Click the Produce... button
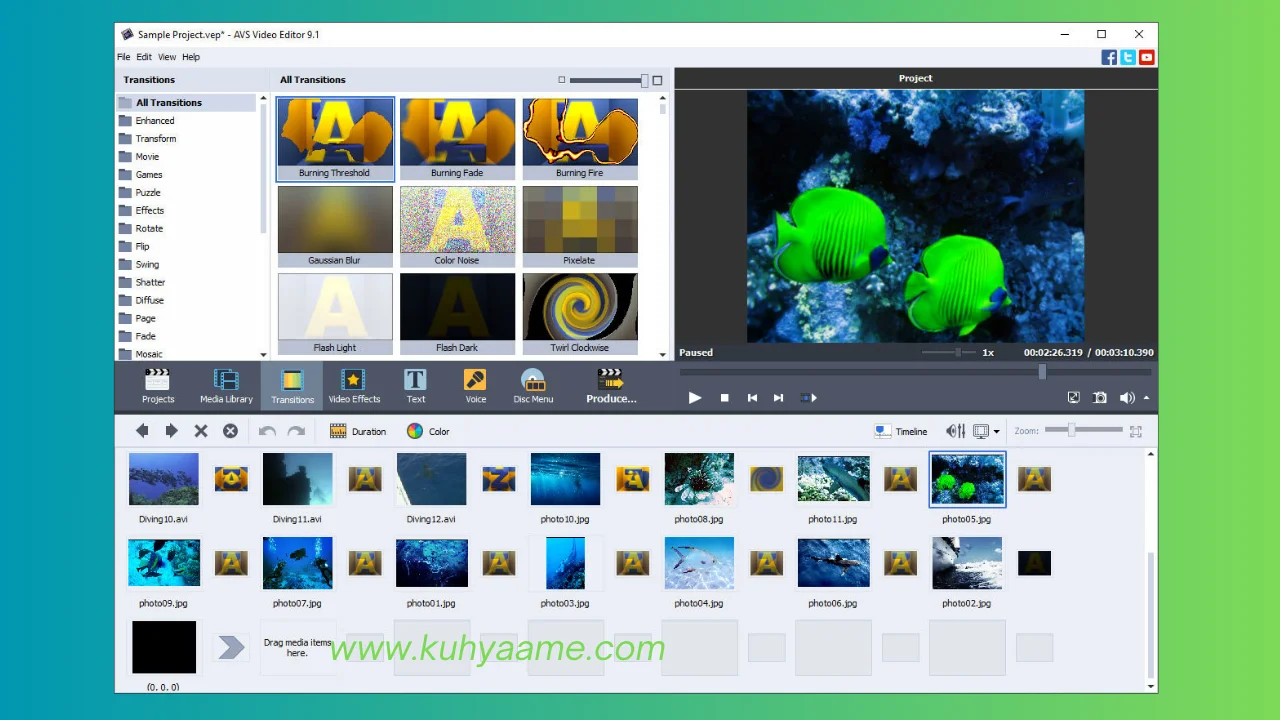The width and height of the screenshot is (1280, 720). click(x=611, y=386)
